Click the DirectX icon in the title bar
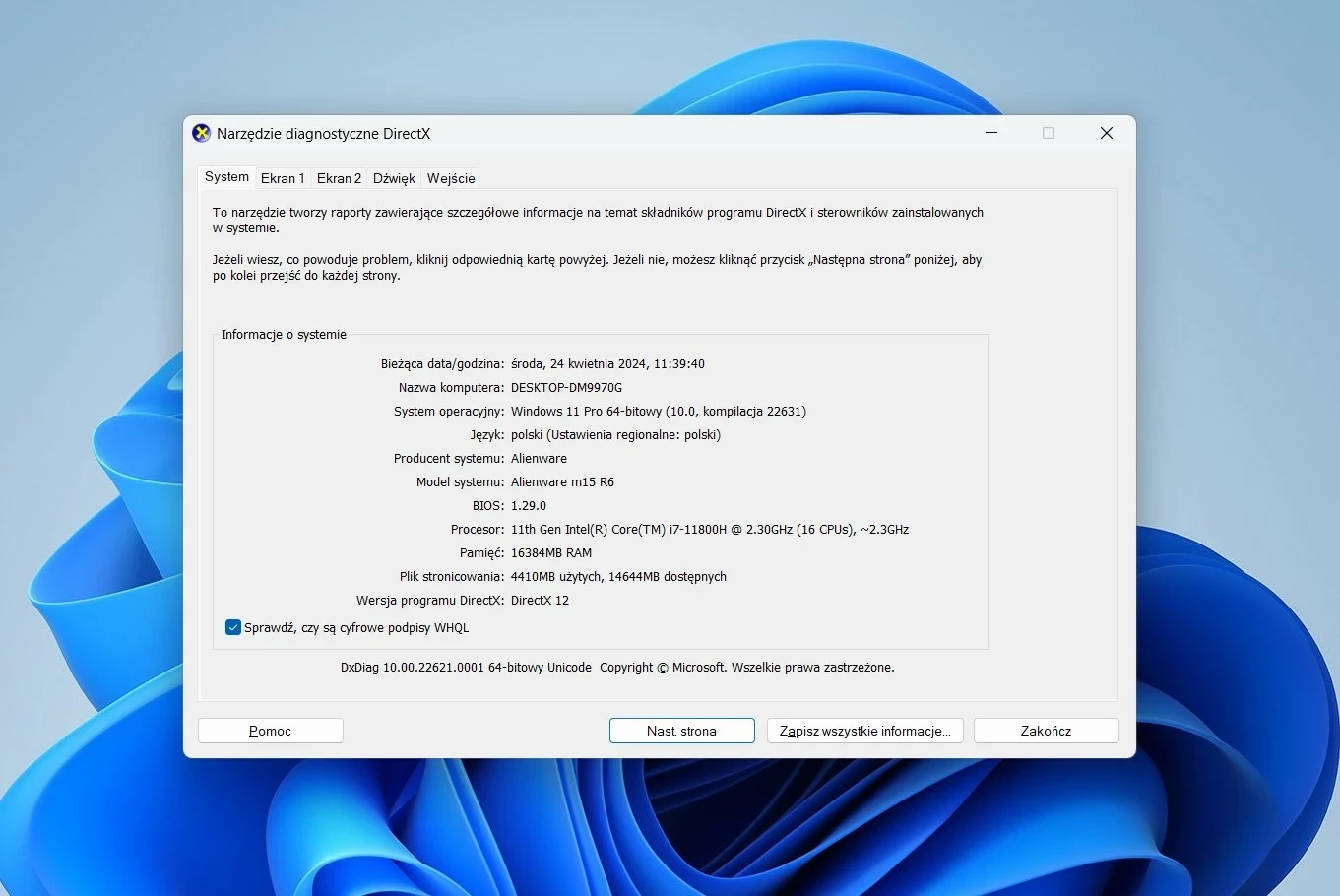 pyautogui.click(x=201, y=133)
